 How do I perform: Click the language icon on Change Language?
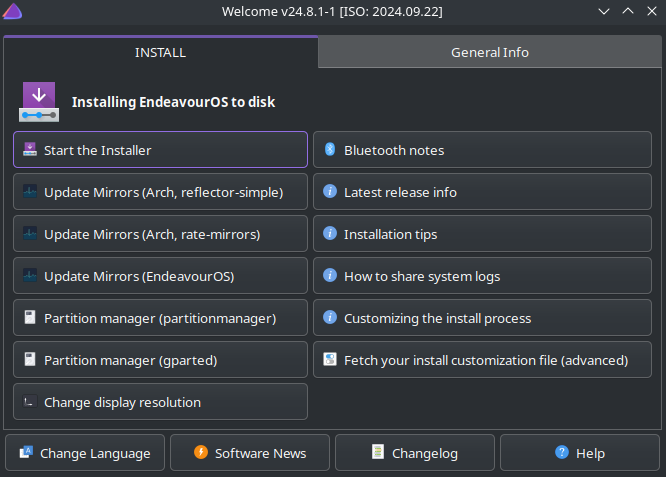(26, 453)
